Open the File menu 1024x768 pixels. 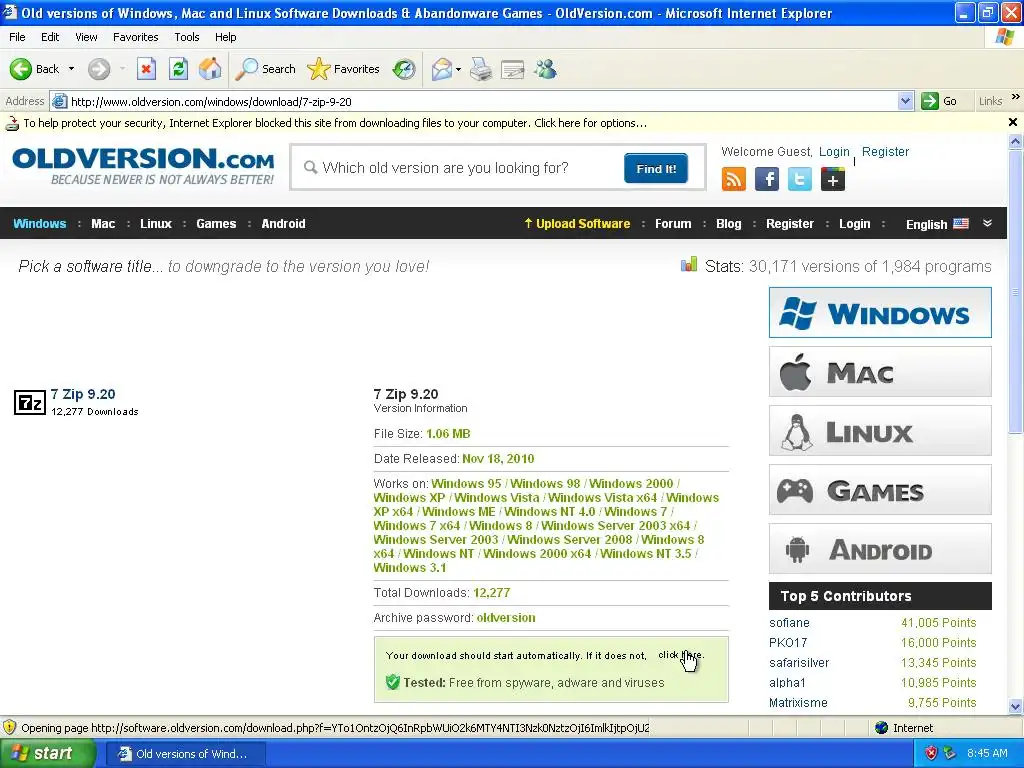(17, 37)
